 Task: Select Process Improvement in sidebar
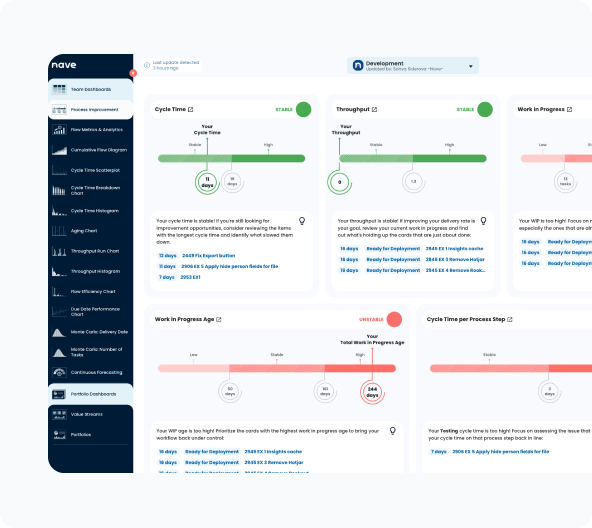point(91,110)
